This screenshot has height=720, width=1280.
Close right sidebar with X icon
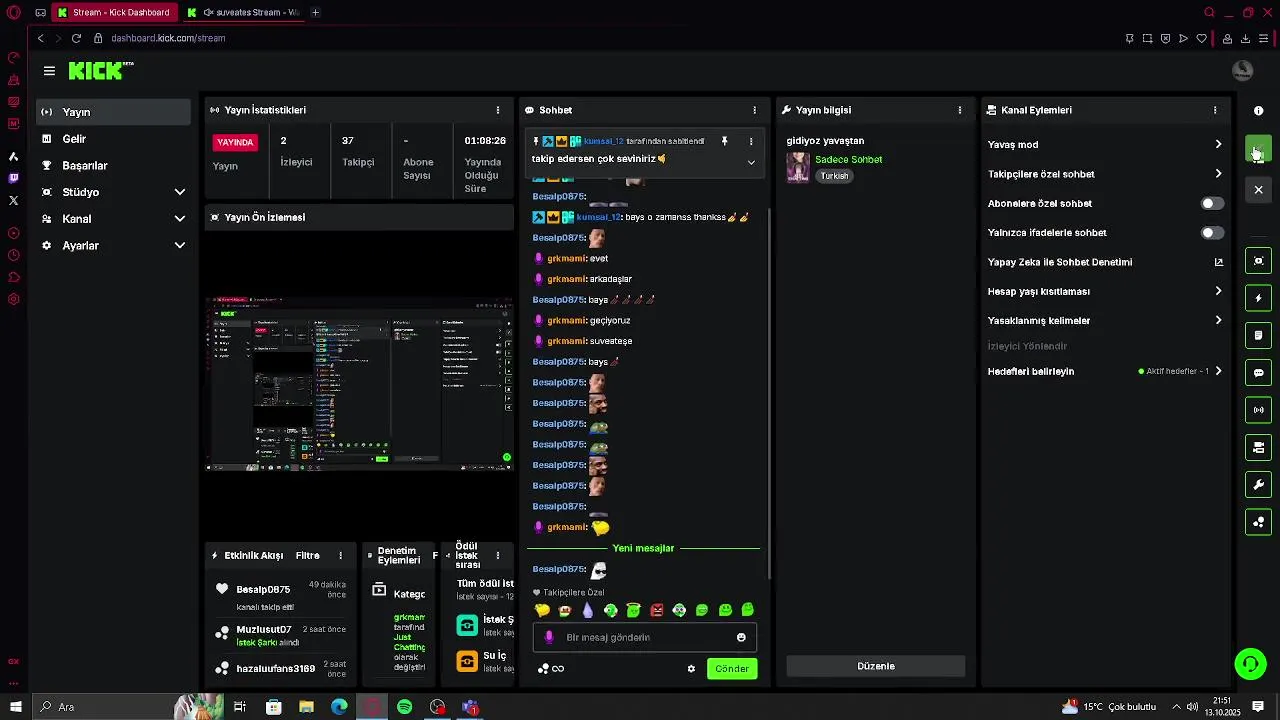coord(1259,189)
